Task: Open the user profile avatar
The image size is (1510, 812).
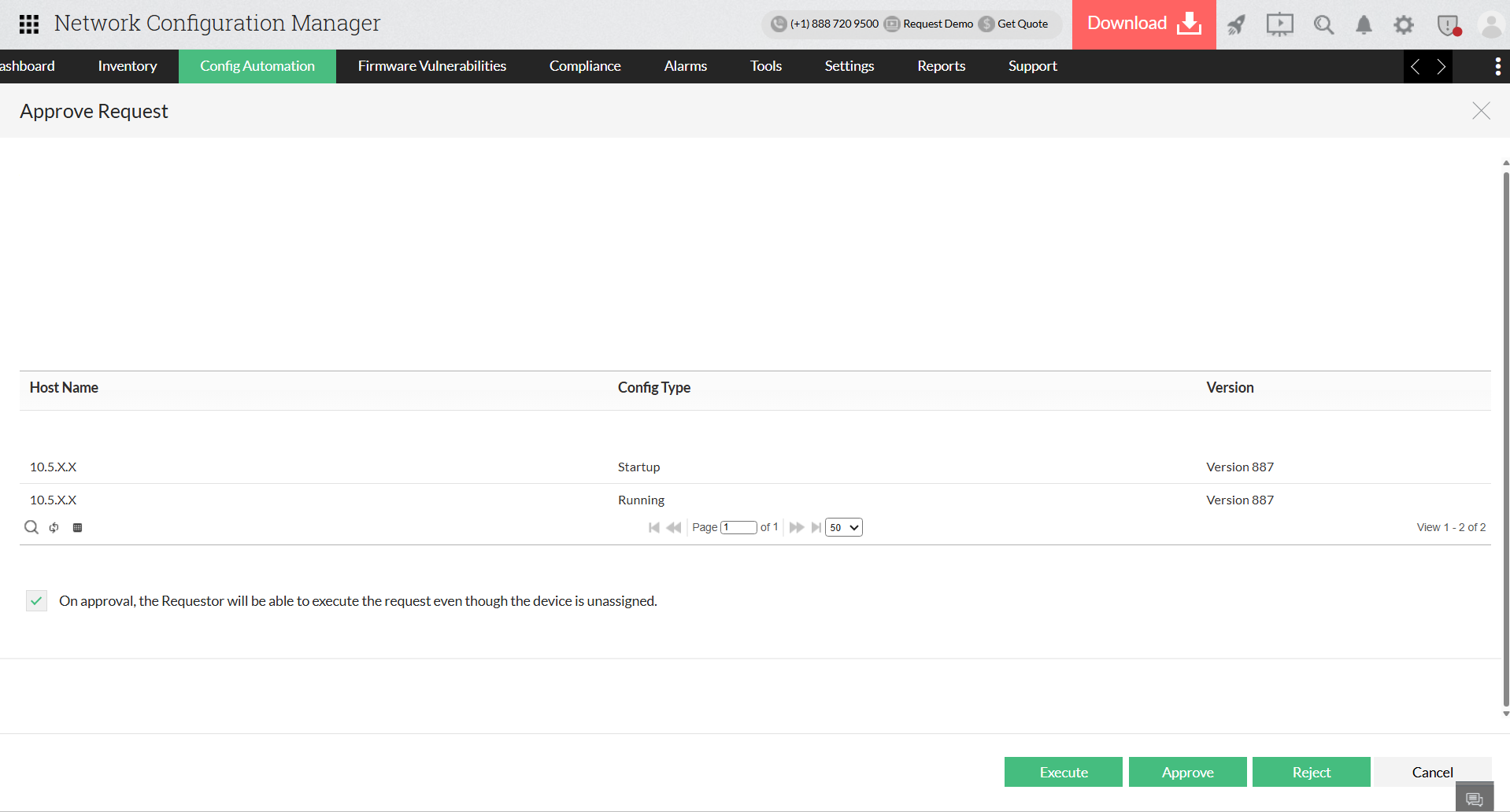Action: point(1491,24)
